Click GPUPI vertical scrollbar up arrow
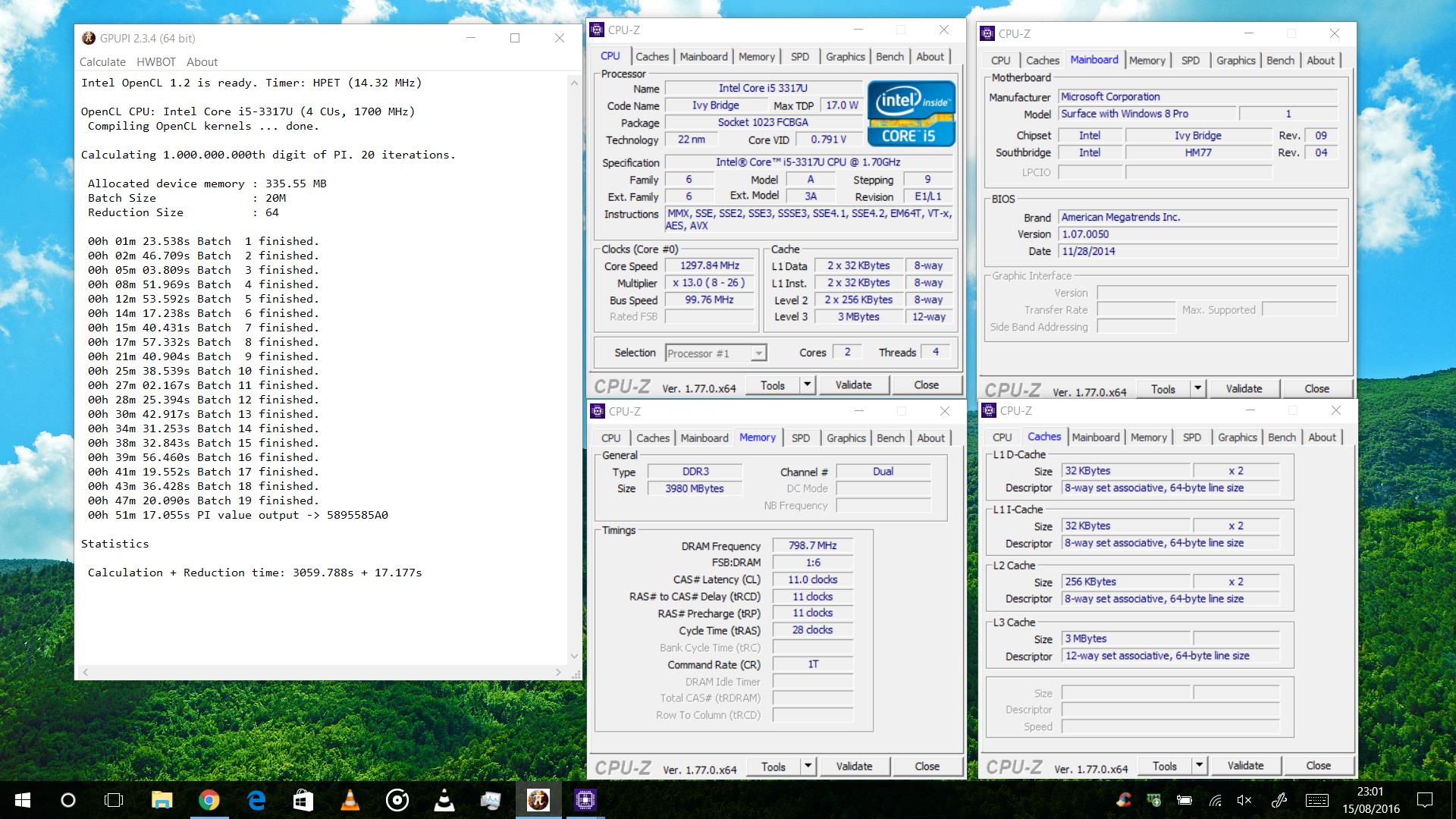Viewport: 1456px width, 819px height. point(574,83)
